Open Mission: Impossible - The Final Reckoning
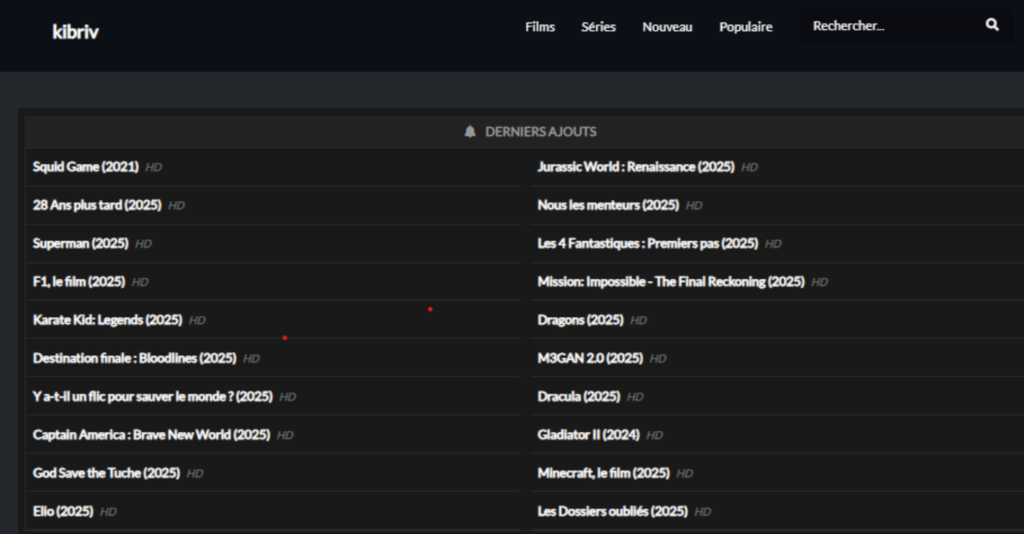Image resolution: width=1024 pixels, height=534 pixels. (x=670, y=282)
